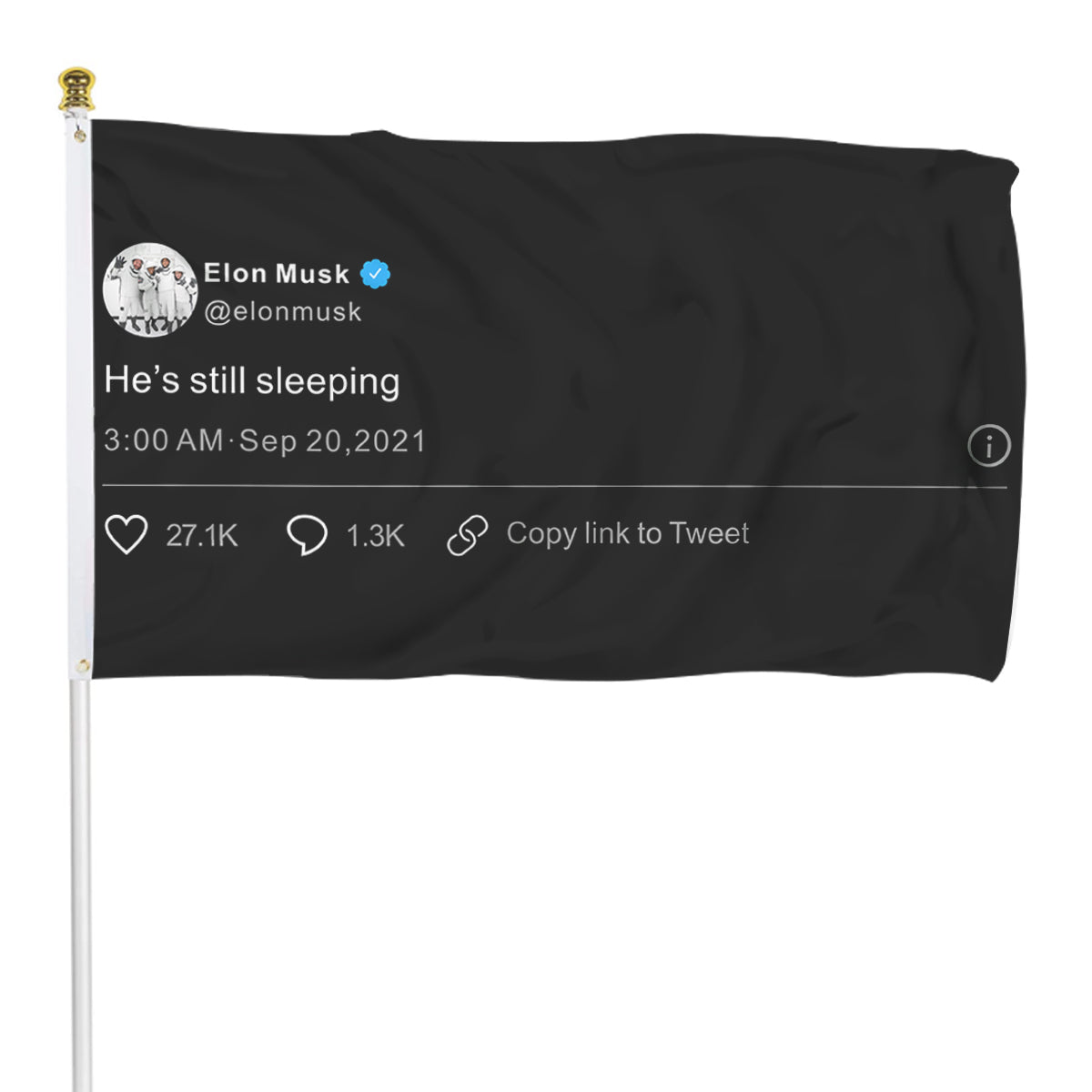Click the divider line under the timestamp
This screenshot has width=1092, height=1092.
(554, 487)
